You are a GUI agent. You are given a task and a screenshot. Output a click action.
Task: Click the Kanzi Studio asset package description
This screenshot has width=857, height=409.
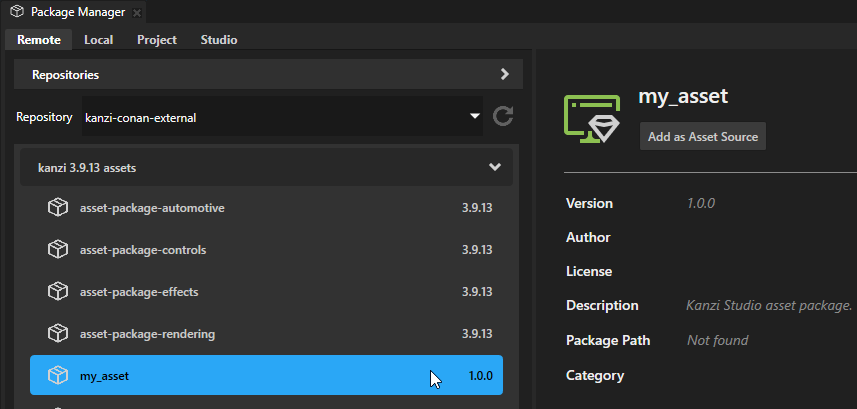pyautogui.click(x=769, y=305)
